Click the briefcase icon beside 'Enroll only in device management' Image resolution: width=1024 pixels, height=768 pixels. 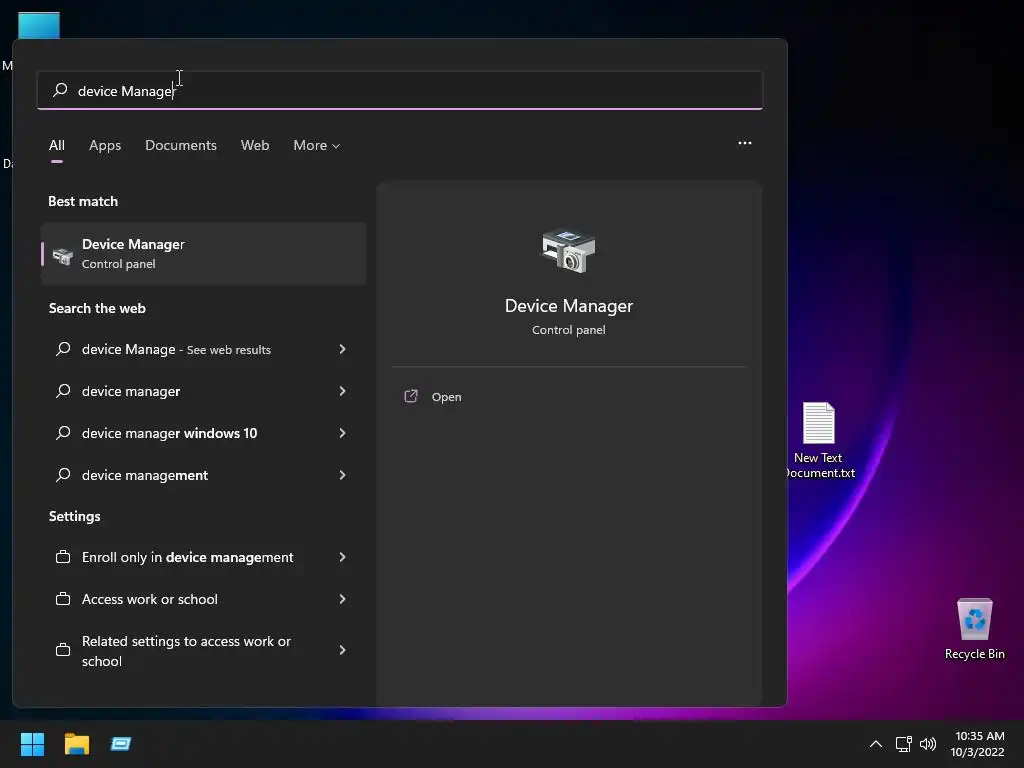coord(63,557)
